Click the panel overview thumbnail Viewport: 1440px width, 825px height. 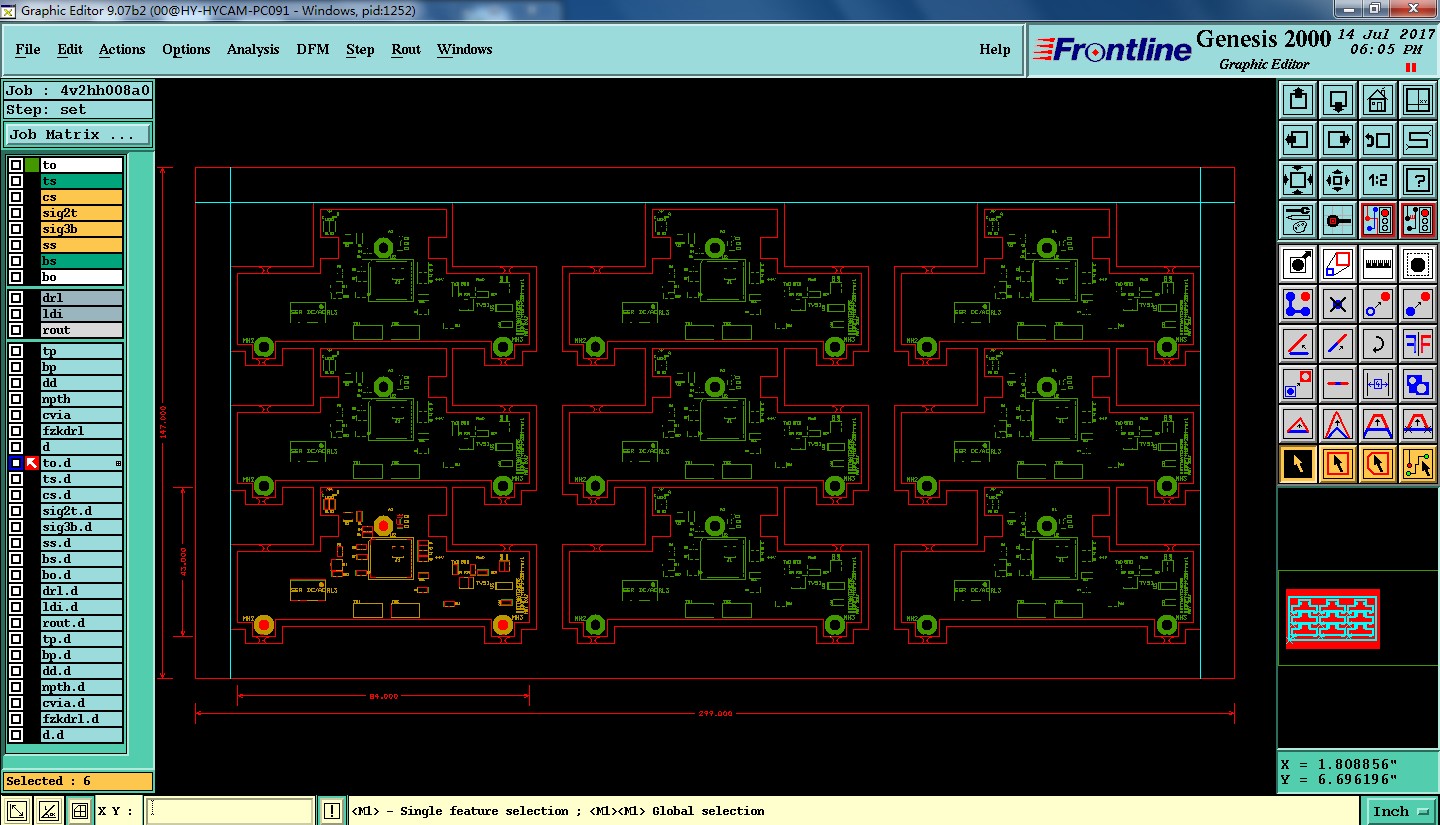tap(1332, 619)
